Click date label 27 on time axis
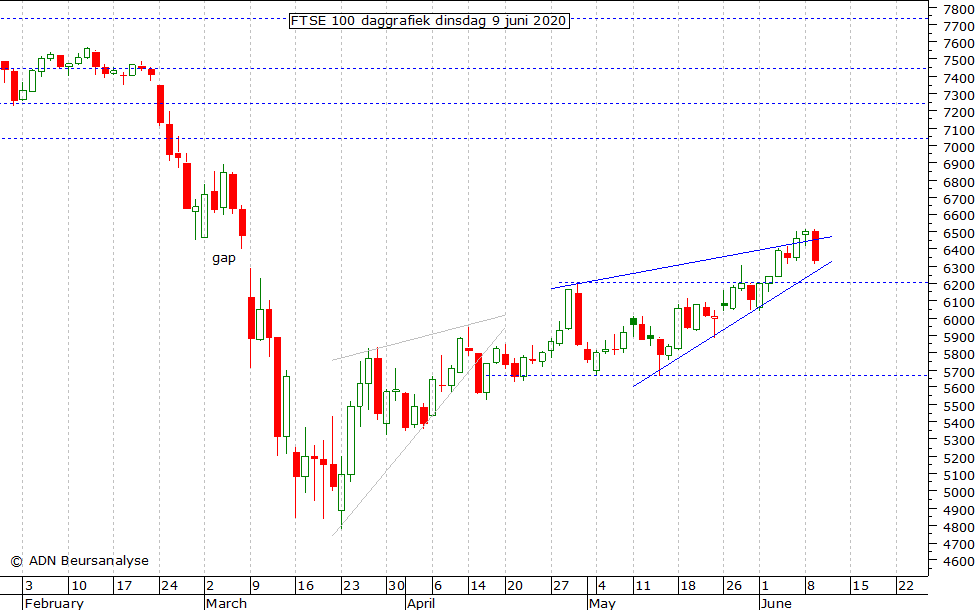 [561, 586]
